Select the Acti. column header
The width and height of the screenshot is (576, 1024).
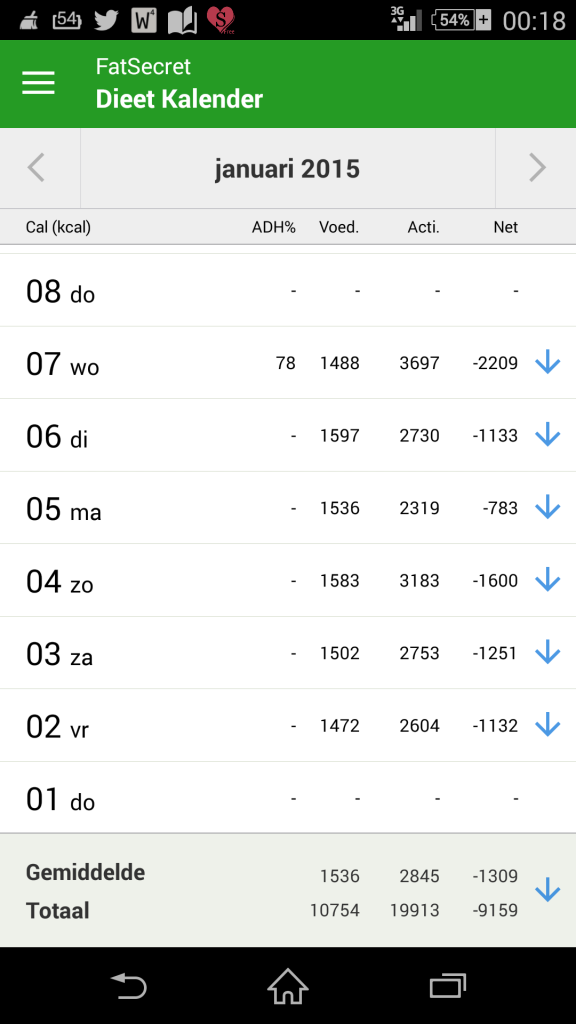(423, 227)
